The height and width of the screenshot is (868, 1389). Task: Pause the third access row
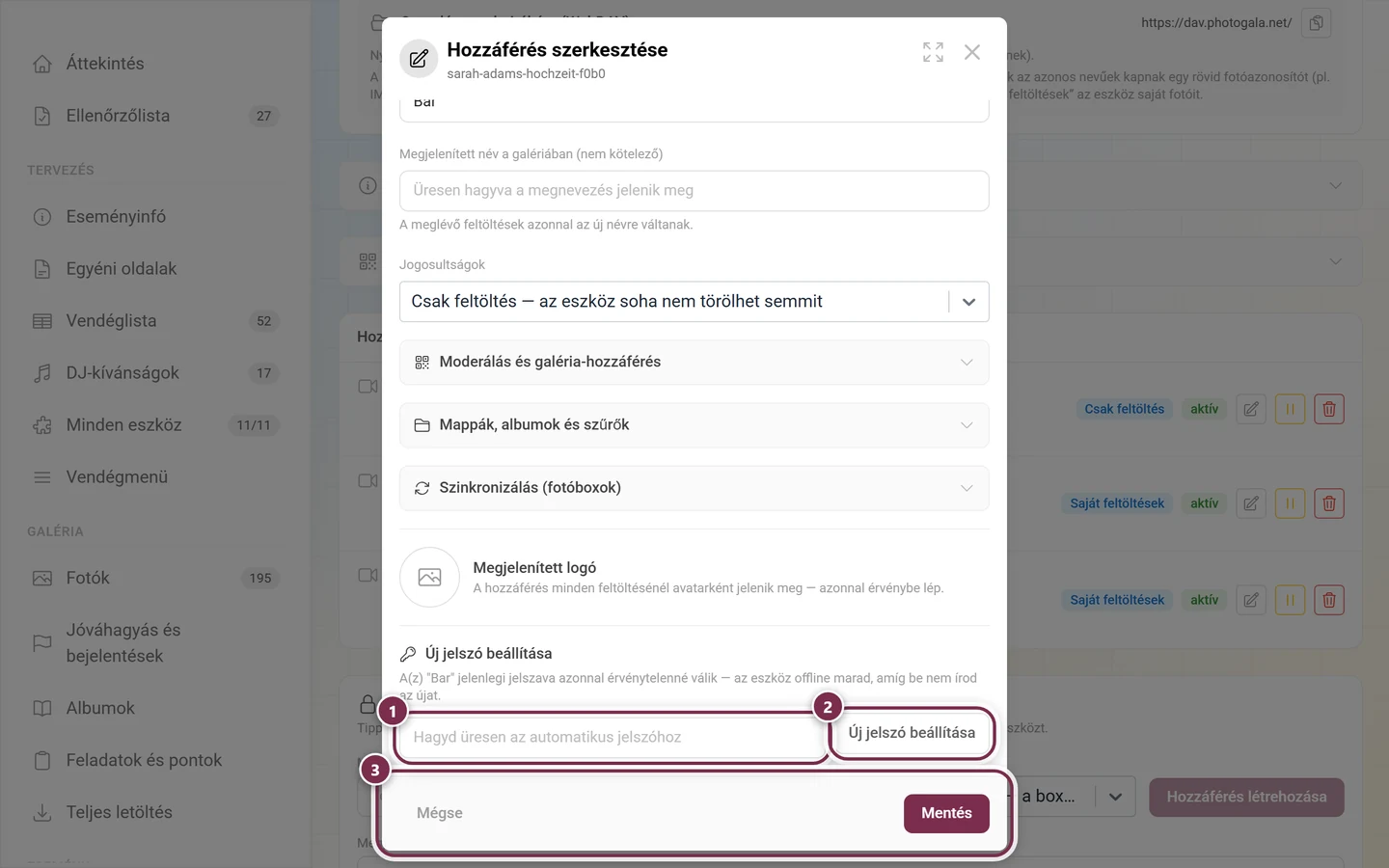(x=1290, y=600)
